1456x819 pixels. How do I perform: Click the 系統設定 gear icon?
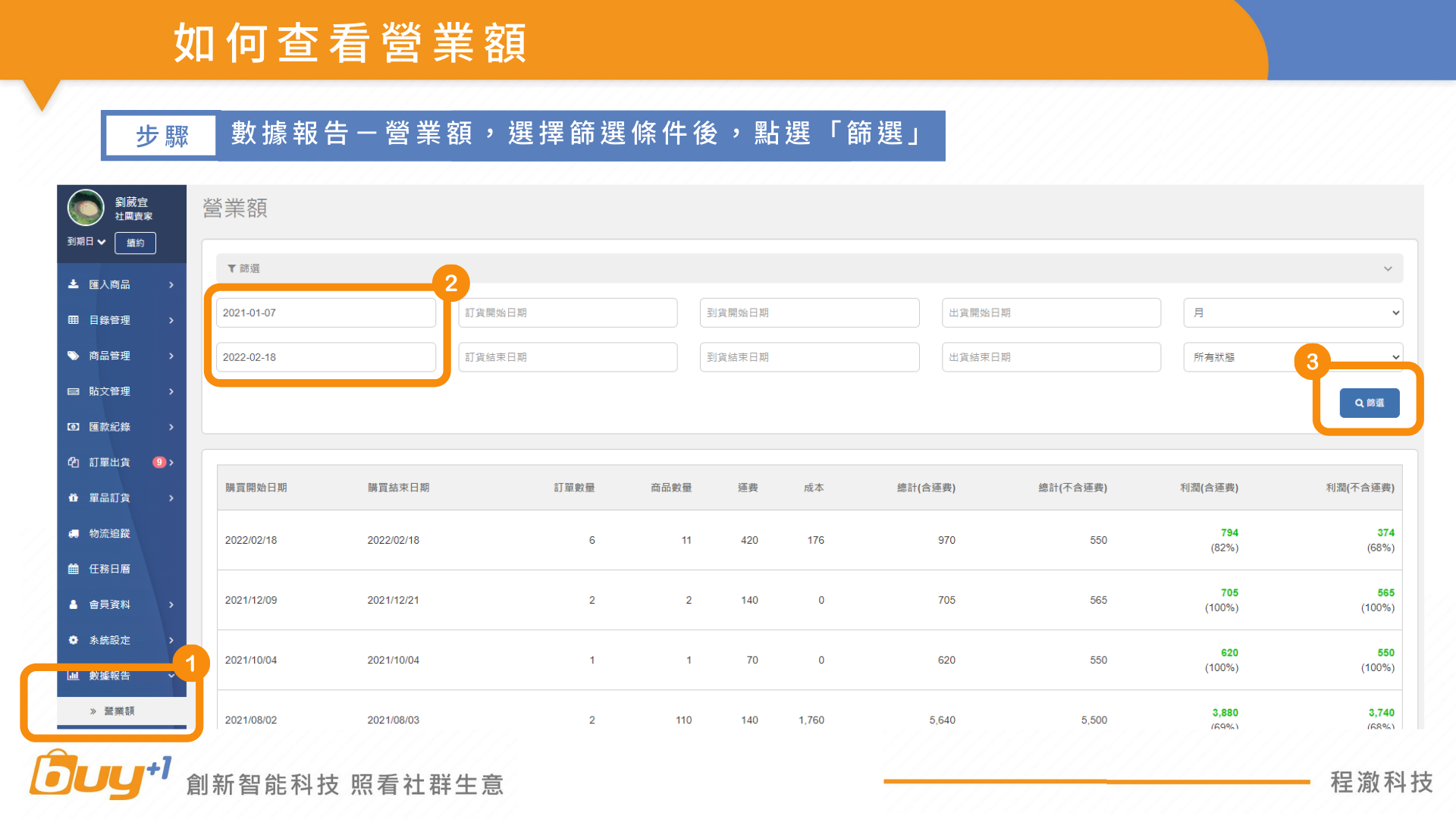pyautogui.click(x=74, y=640)
